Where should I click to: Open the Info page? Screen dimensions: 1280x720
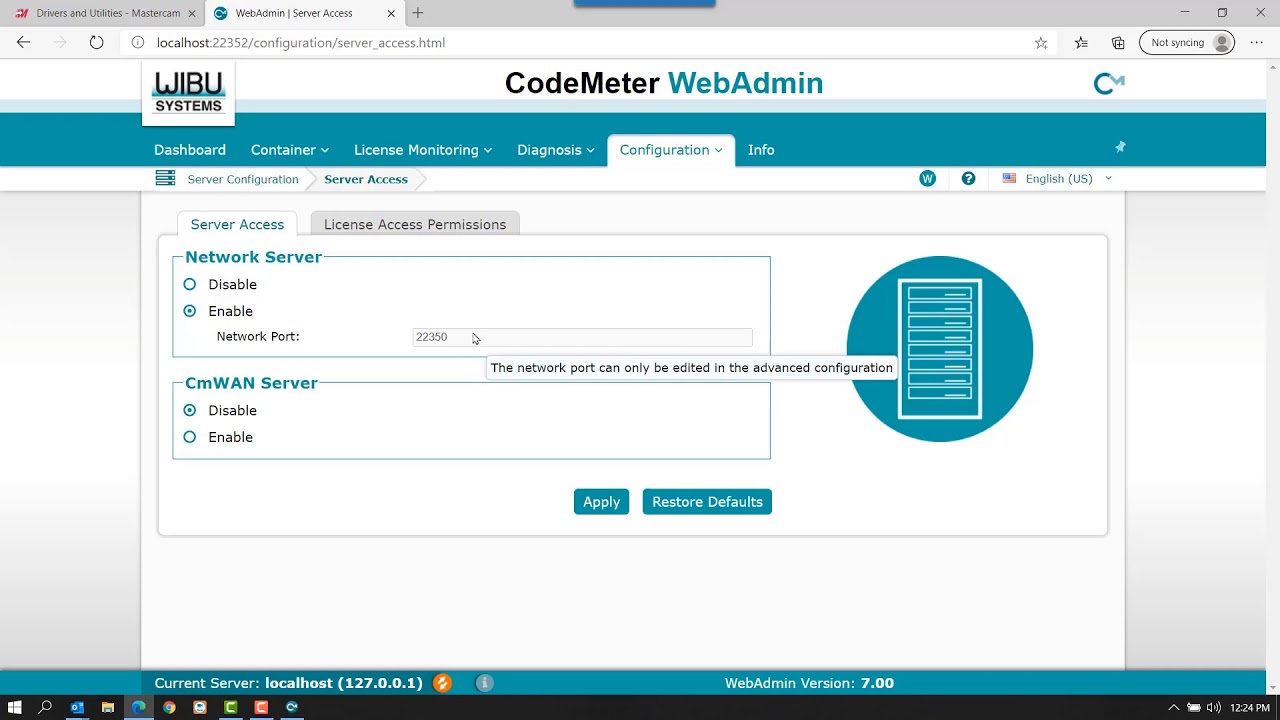coord(761,150)
